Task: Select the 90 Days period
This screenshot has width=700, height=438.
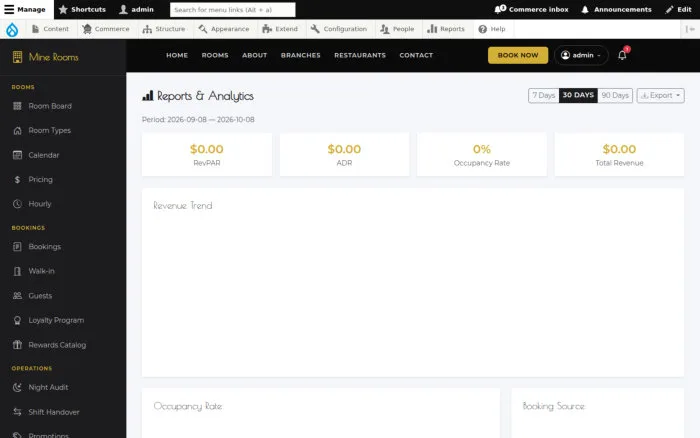Action: pos(615,96)
